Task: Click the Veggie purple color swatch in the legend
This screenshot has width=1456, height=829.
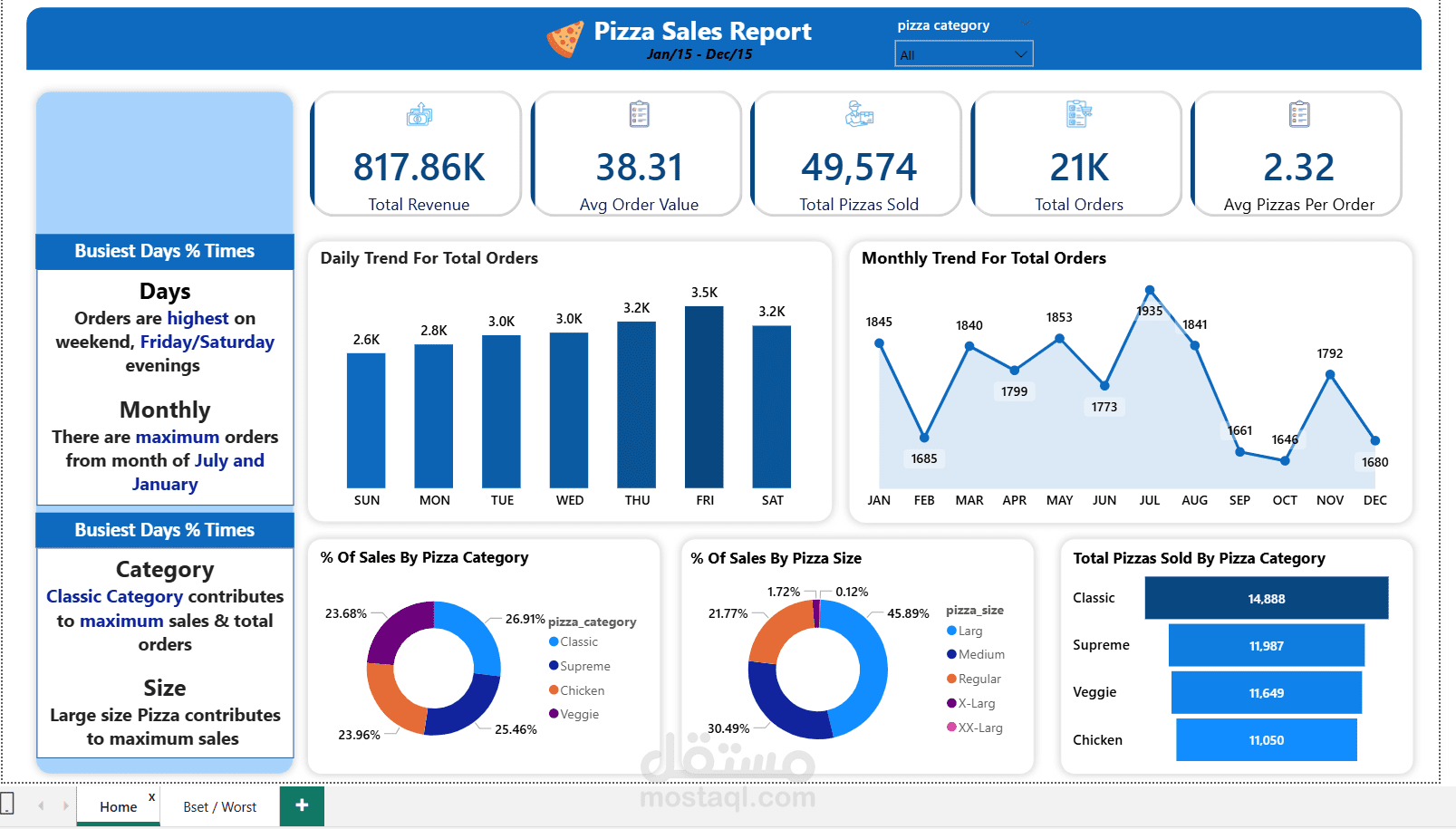Action: (x=553, y=714)
